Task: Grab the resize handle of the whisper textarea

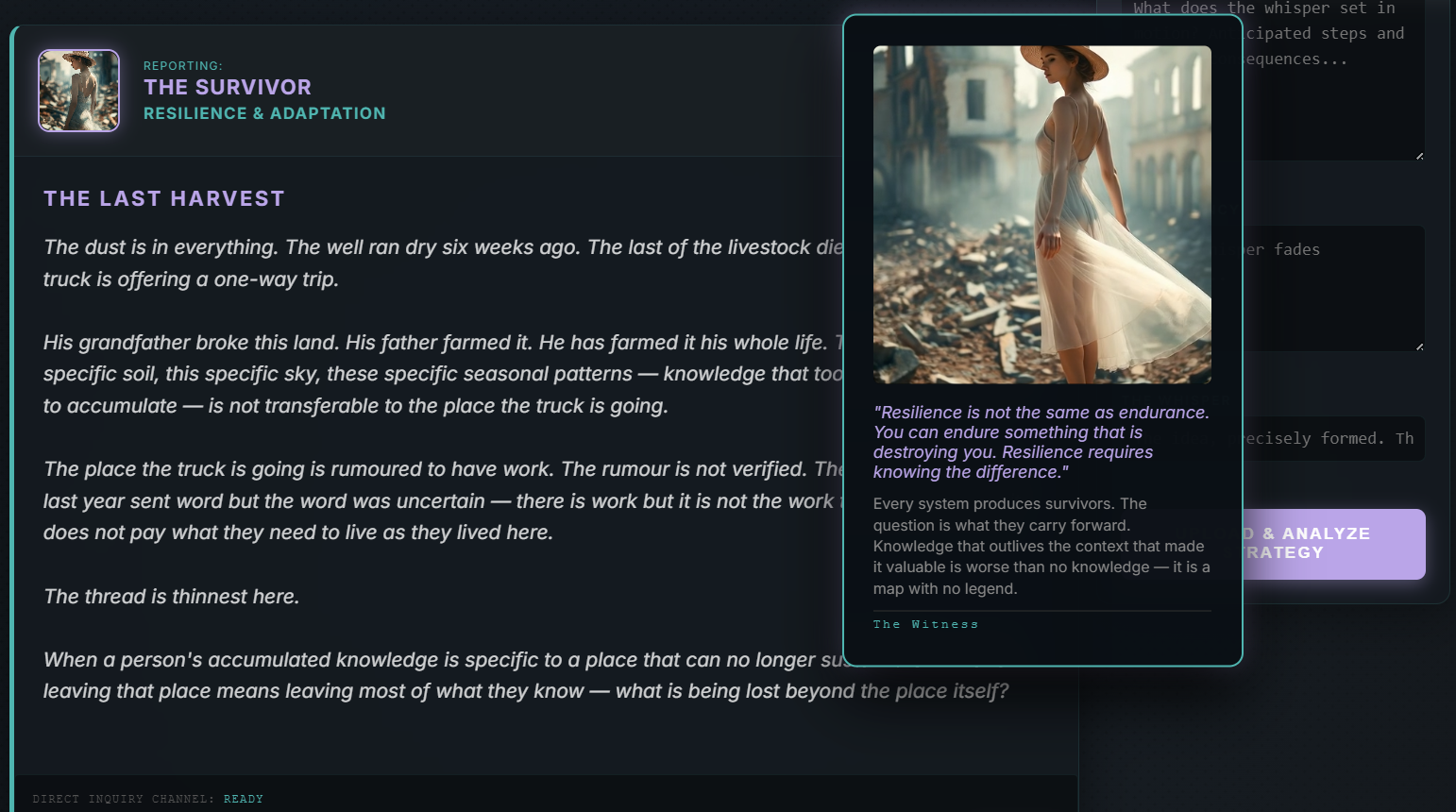Action: click(x=1419, y=155)
